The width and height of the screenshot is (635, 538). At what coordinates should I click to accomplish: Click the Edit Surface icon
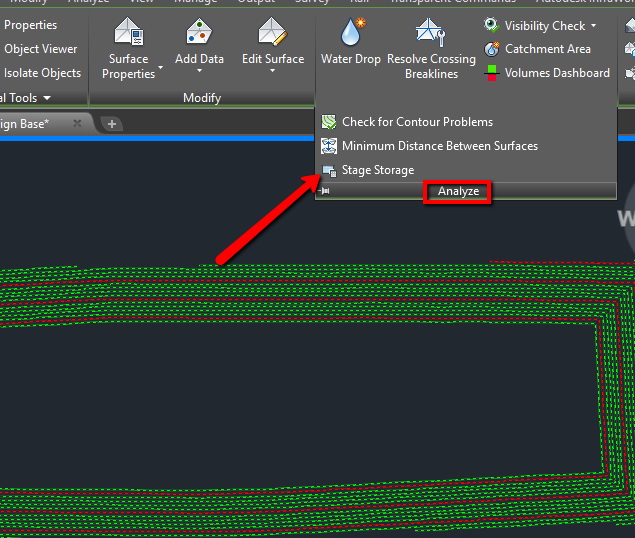coord(273,31)
